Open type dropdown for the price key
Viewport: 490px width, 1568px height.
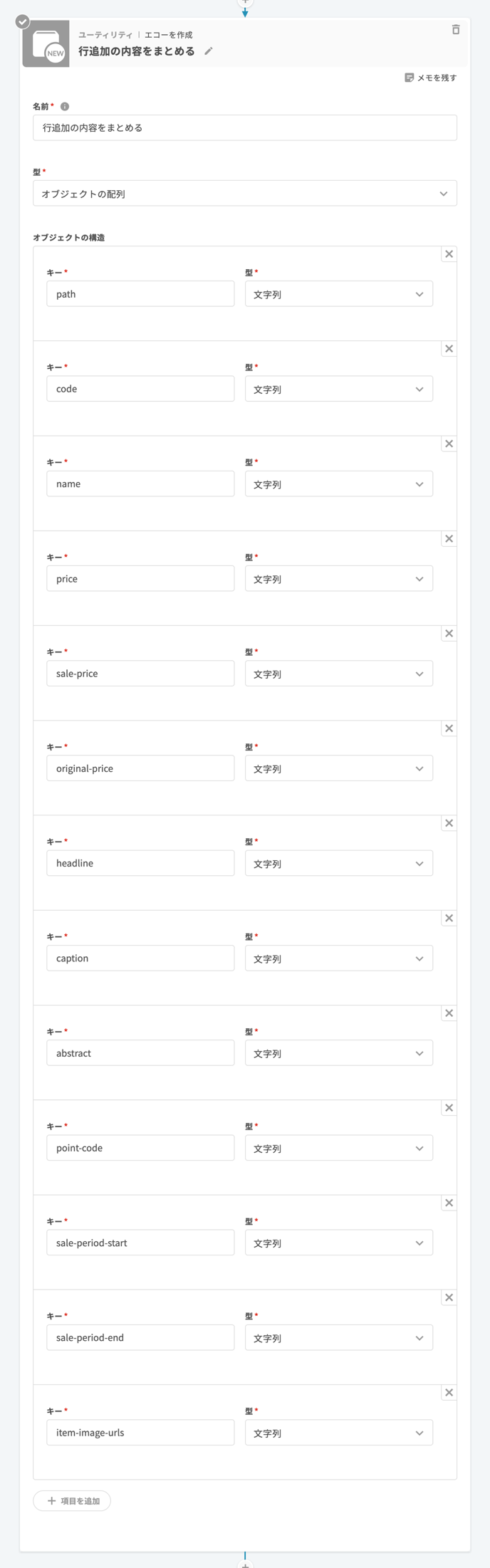coord(339,579)
